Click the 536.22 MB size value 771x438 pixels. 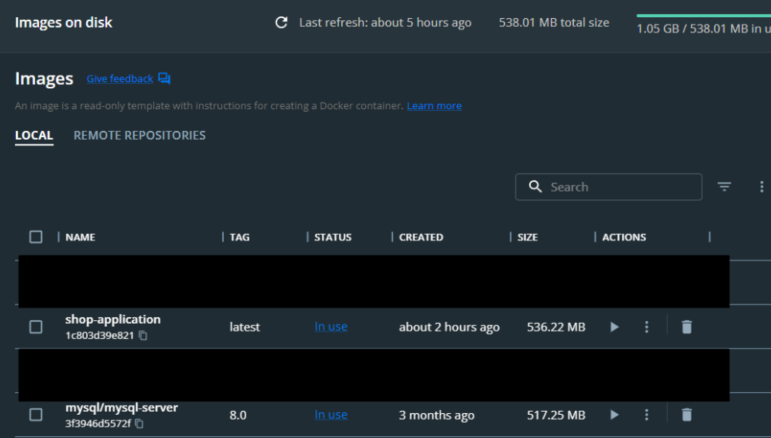(556, 327)
